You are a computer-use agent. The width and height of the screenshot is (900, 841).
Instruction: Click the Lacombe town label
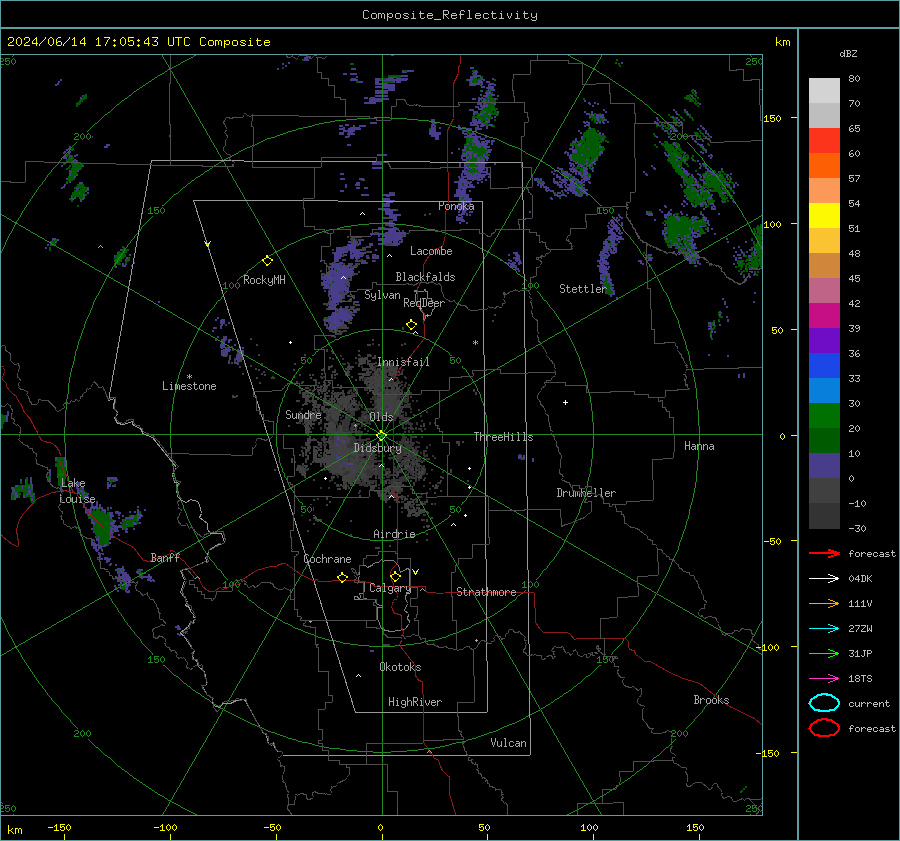tap(431, 251)
